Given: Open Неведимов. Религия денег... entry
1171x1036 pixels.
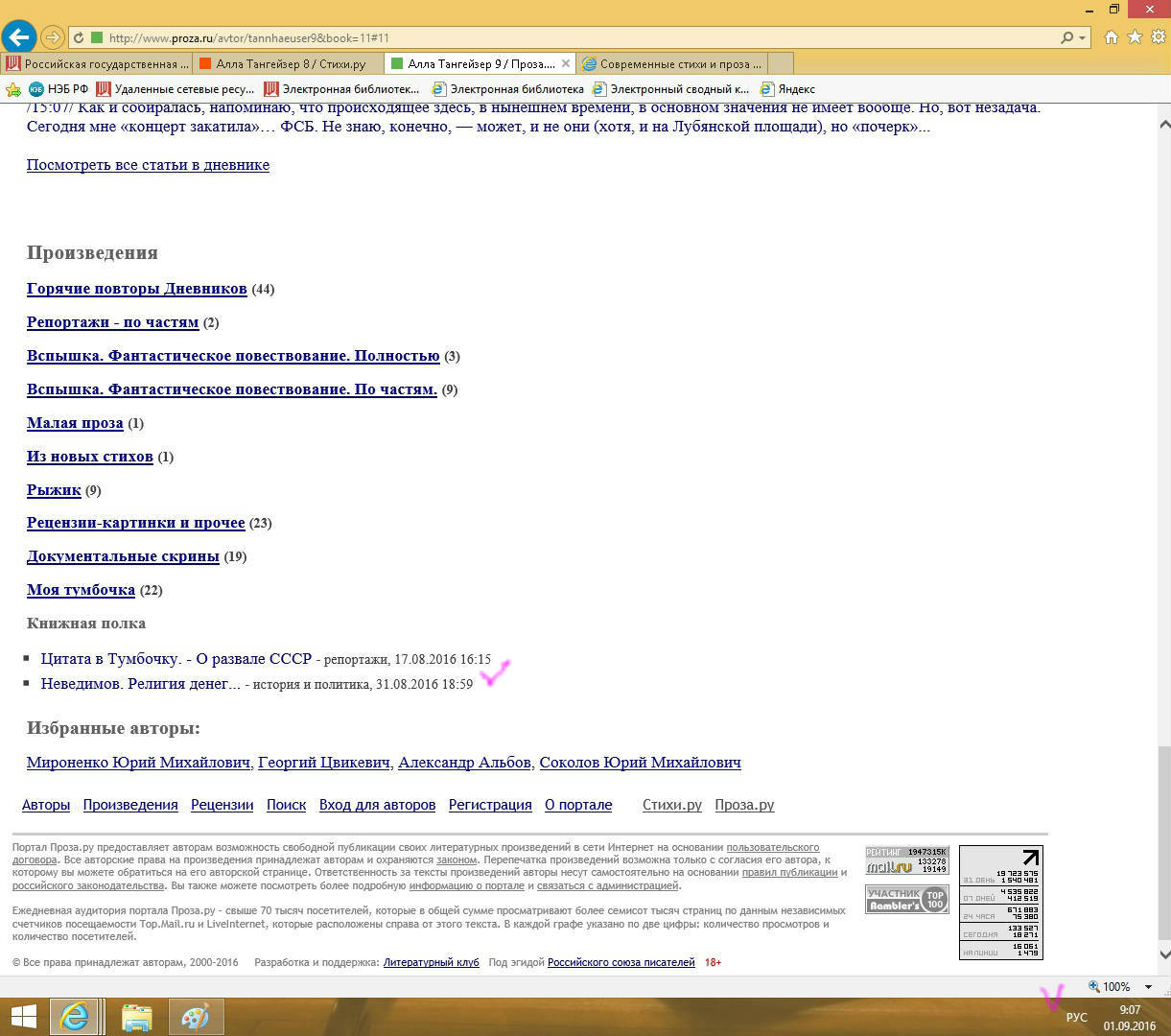Looking at the screenshot, I should coord(141,684).
